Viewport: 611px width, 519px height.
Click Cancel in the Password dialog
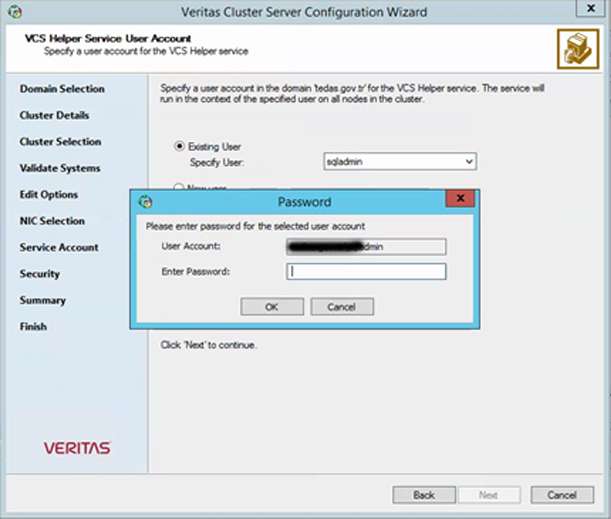(342, 307)
